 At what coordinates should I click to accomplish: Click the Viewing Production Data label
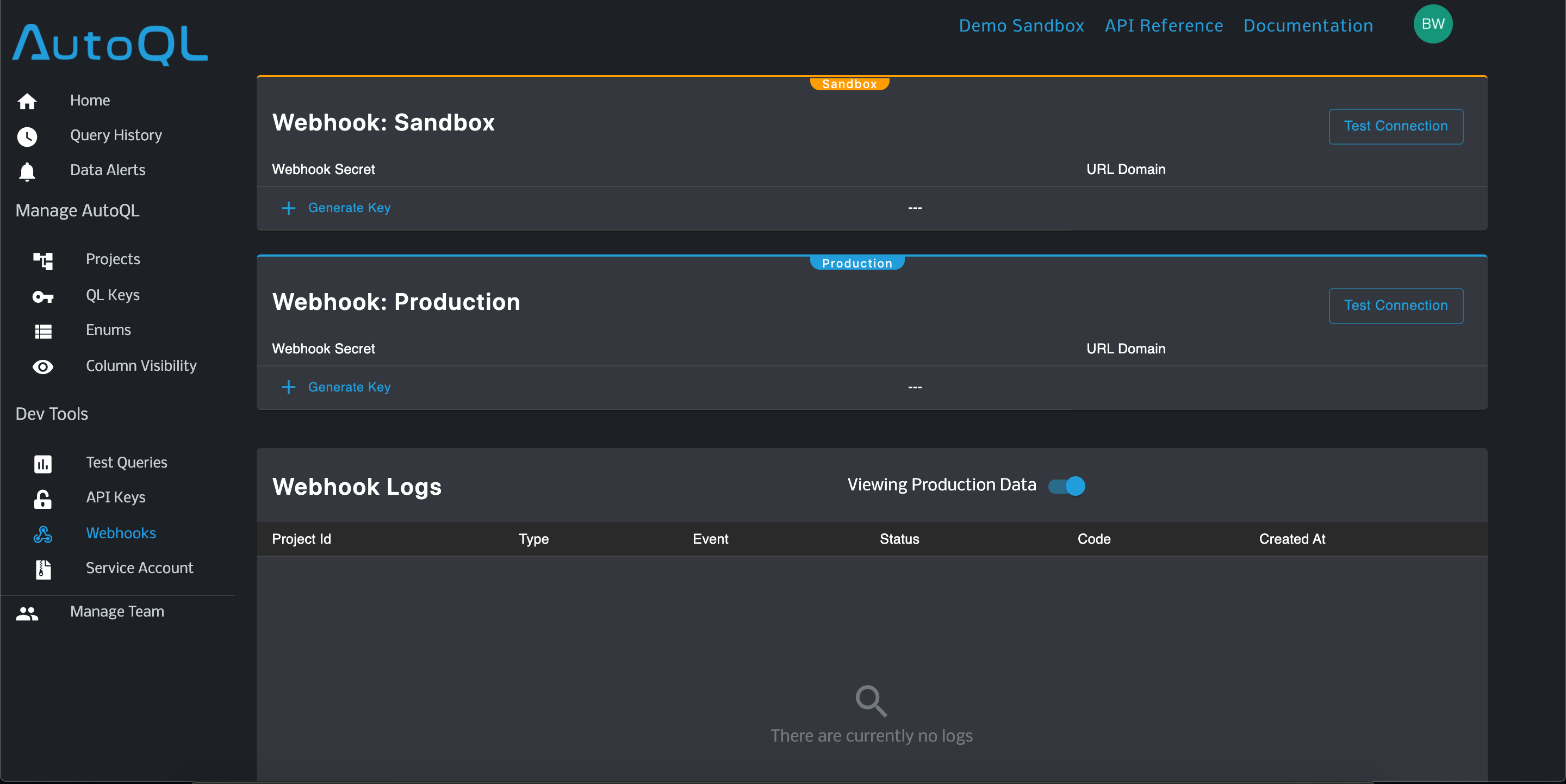[x=942, y=485]
